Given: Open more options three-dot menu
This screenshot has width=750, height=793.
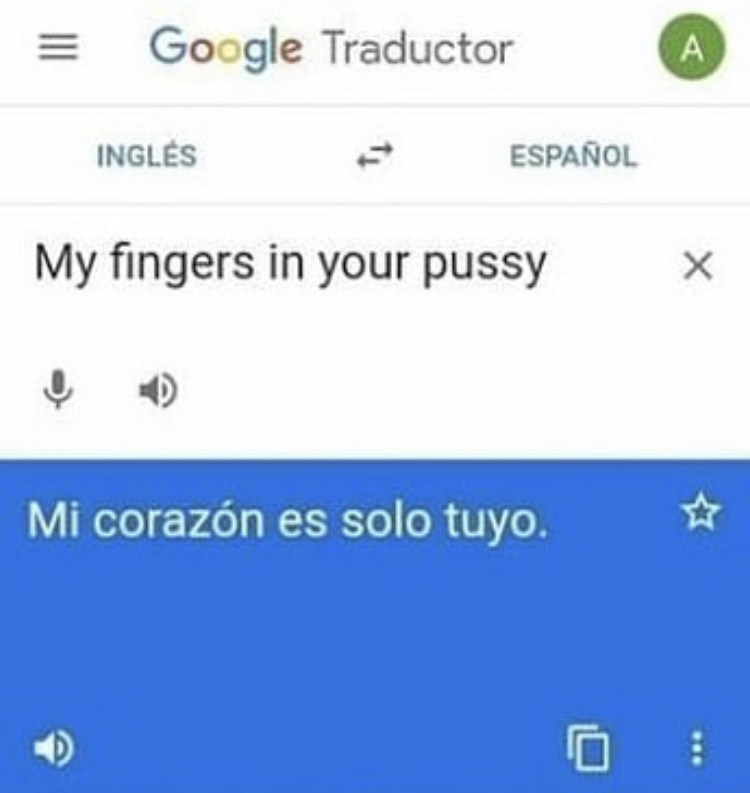Looking at the screenshot, I should pos(697,748).
